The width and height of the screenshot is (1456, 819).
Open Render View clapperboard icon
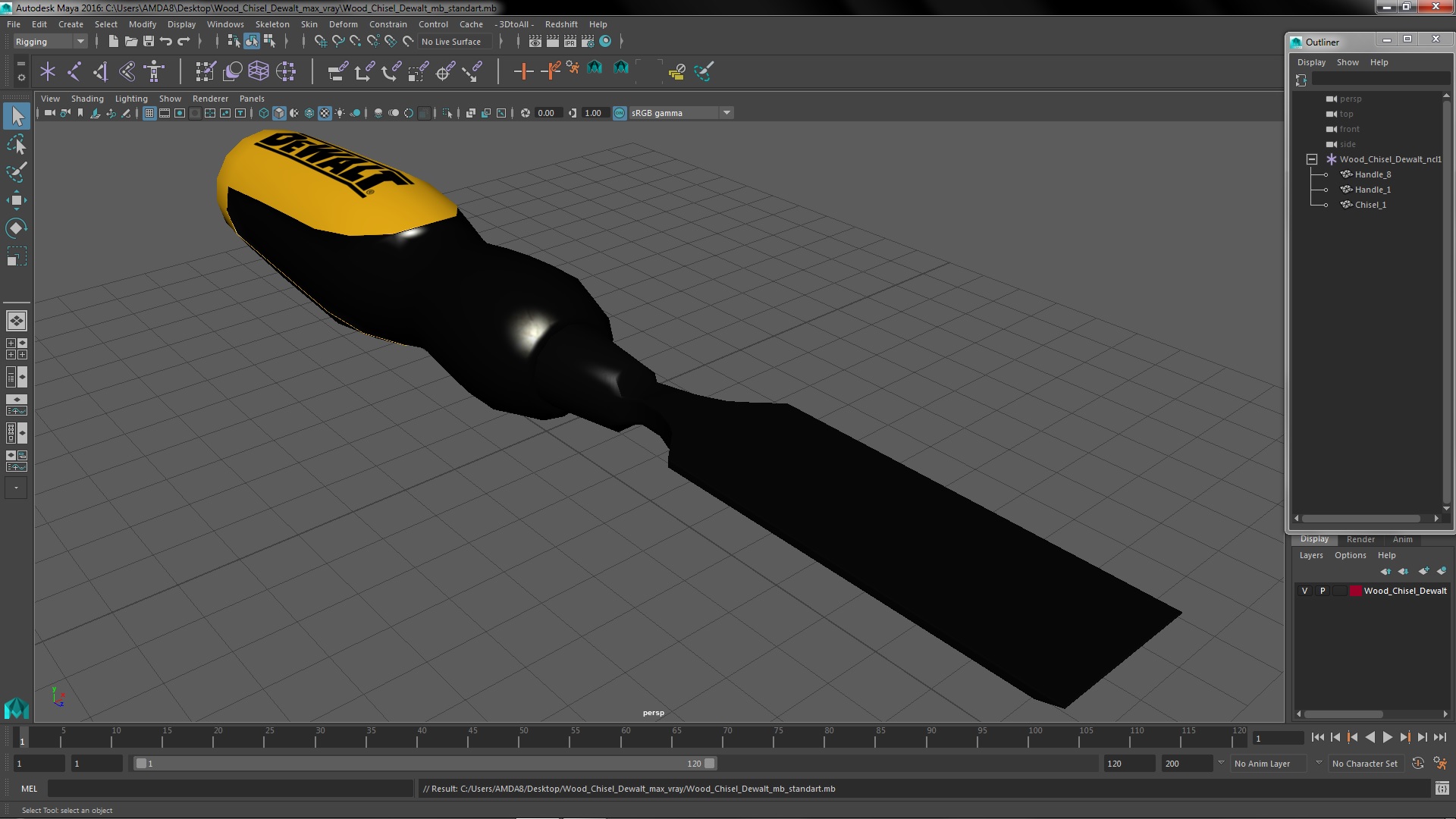535,42
